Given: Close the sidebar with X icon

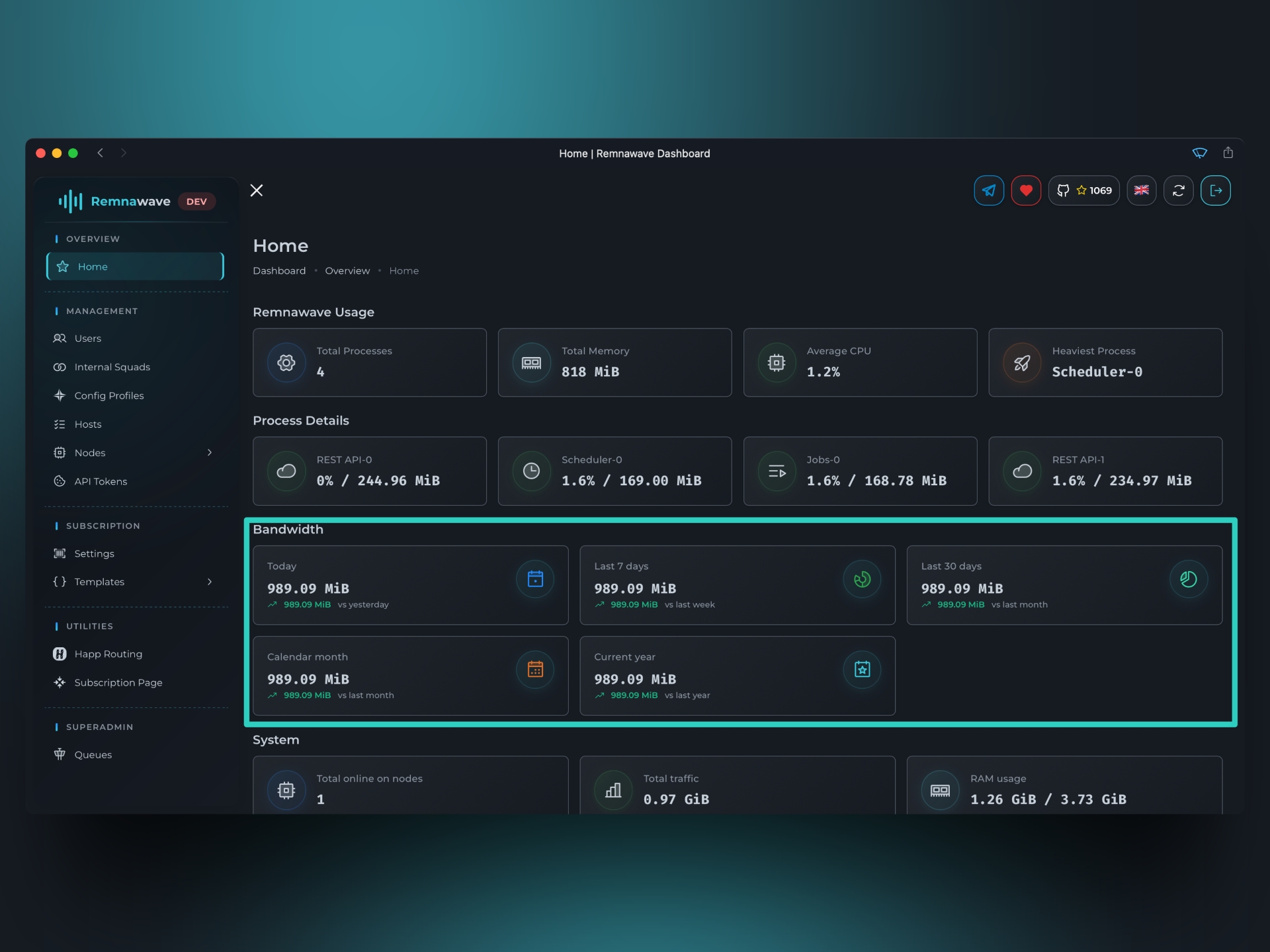Looking at the screenshot, I should pyautogui.click(x=257, y=190).
